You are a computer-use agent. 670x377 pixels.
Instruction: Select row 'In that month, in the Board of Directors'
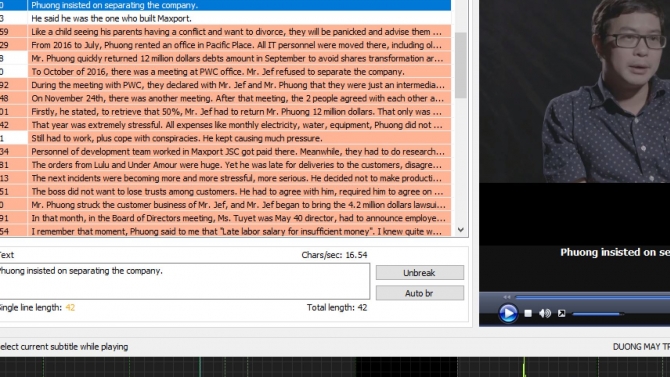point(225,217)
